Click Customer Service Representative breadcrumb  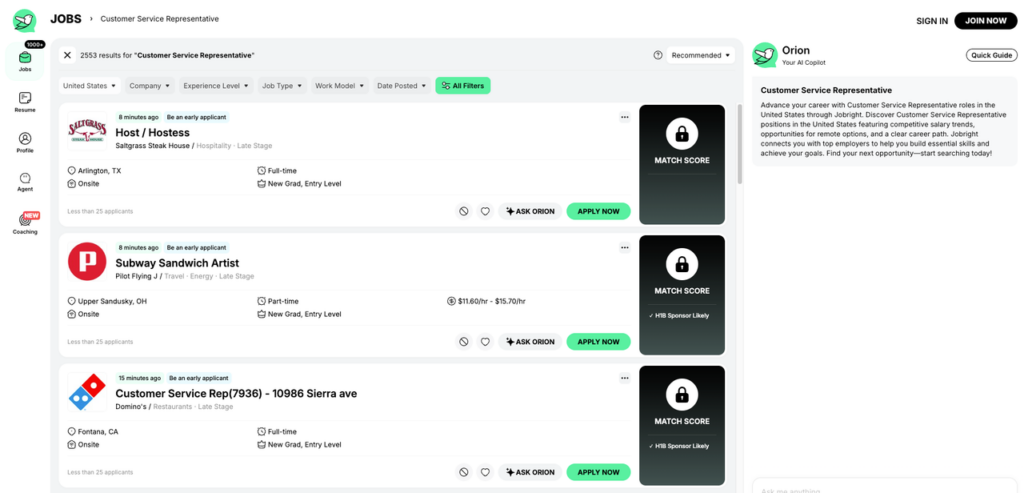(x=159, y=19)
